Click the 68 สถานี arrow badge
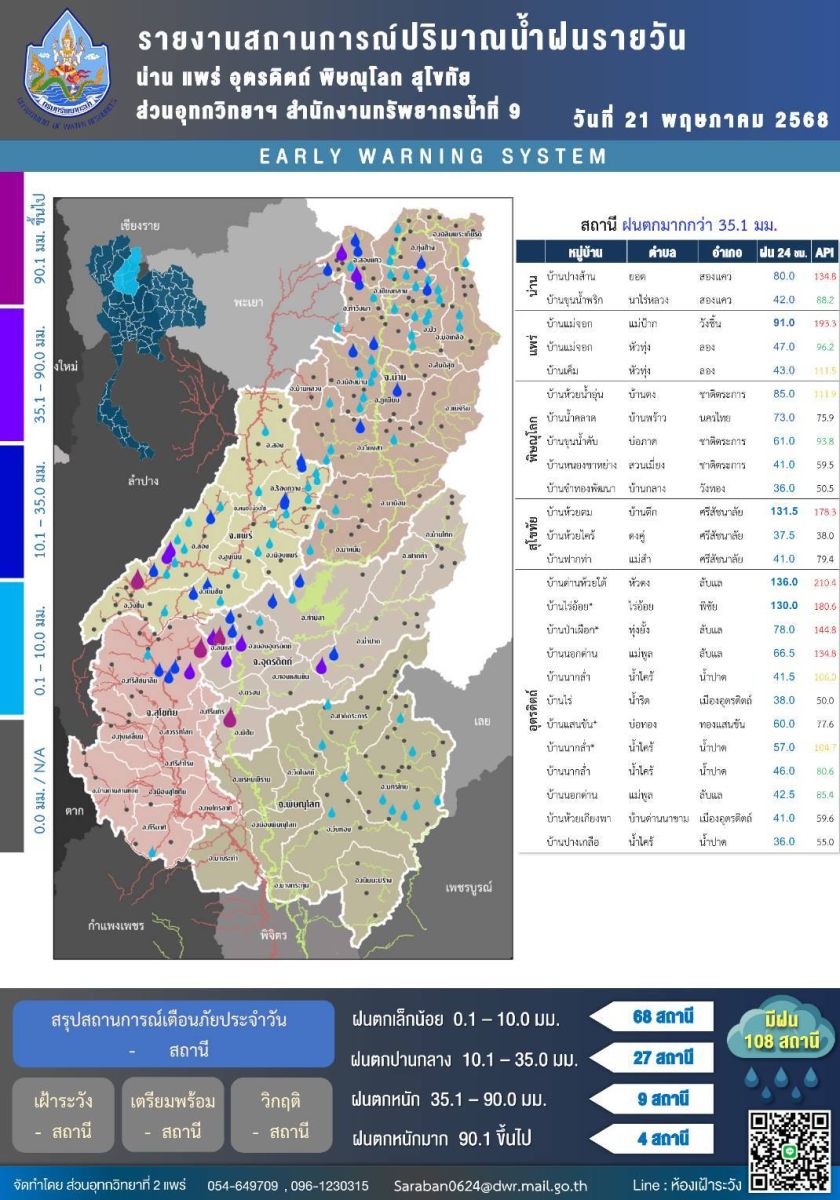Viewport: 840px width, 1200px height. [x=655, y=1018]
